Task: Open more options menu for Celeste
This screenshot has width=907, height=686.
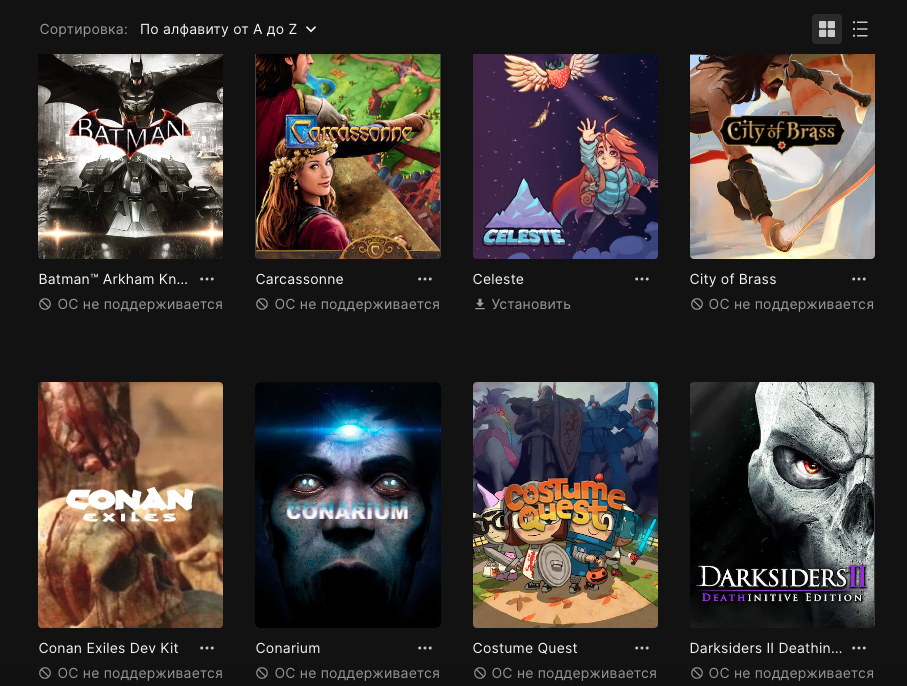Action: (x=641, y=279)
